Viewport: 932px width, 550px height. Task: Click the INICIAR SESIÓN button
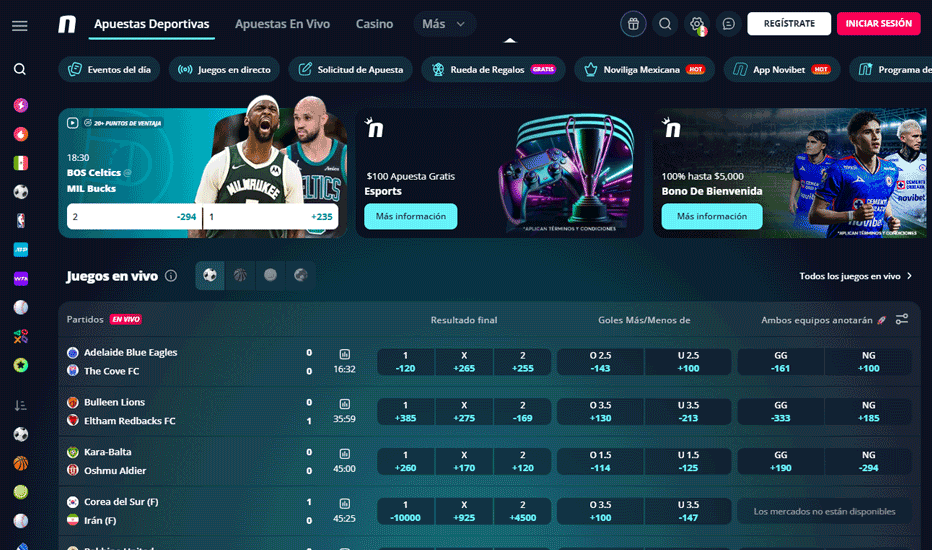pyautogui.click(x=878, y=24)
